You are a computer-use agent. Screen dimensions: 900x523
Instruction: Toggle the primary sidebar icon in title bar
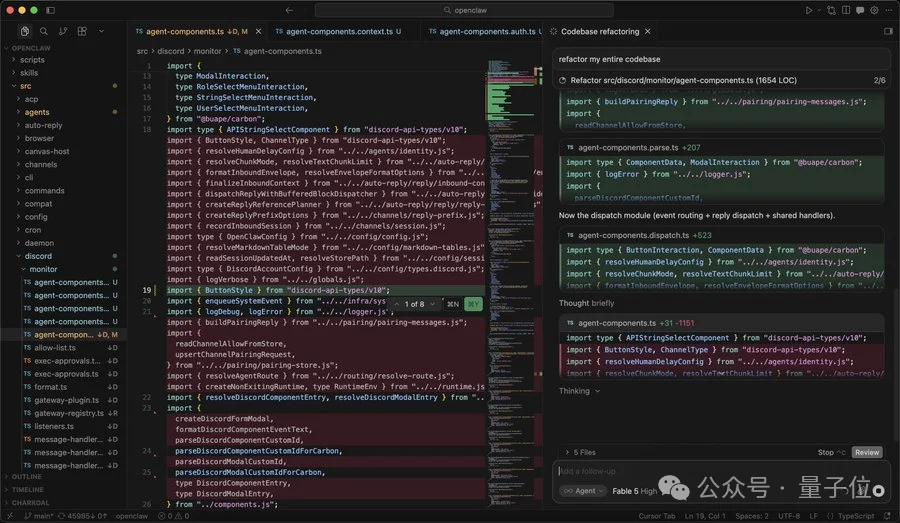(51, 10)
